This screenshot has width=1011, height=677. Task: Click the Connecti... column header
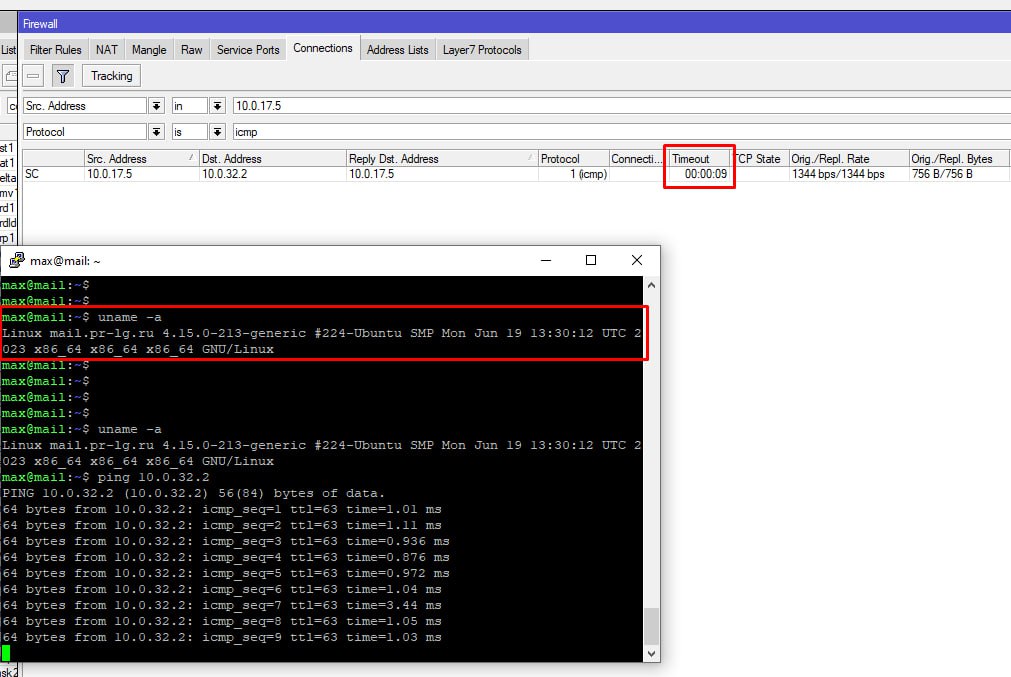[637, 159]
